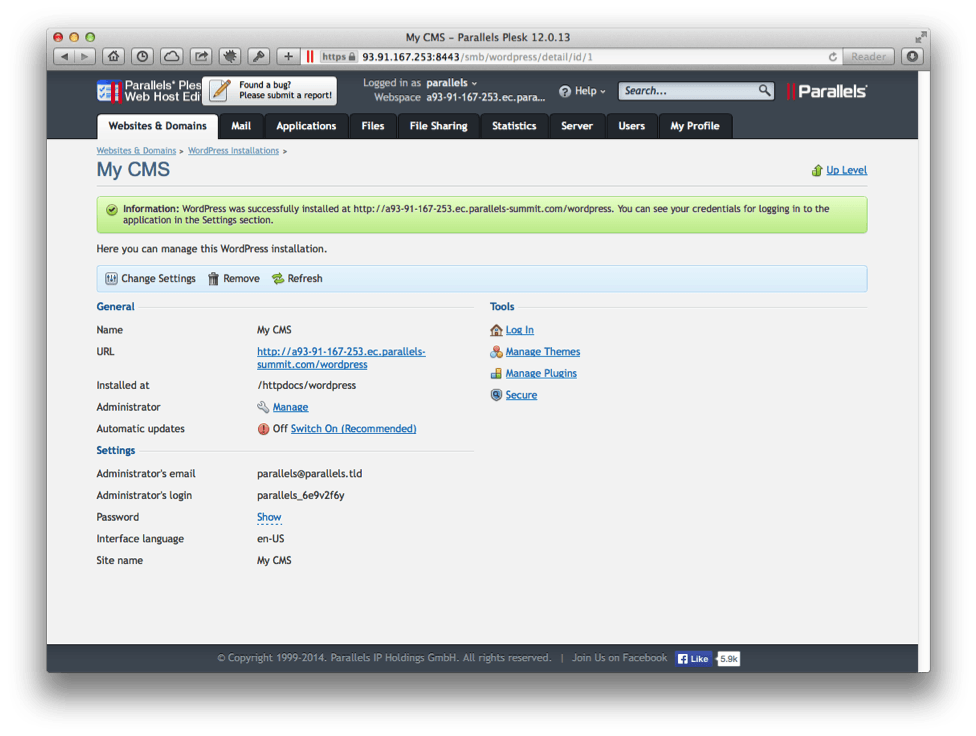
Task: Show the hidden administrator password
Action: [x=269, y=517]
